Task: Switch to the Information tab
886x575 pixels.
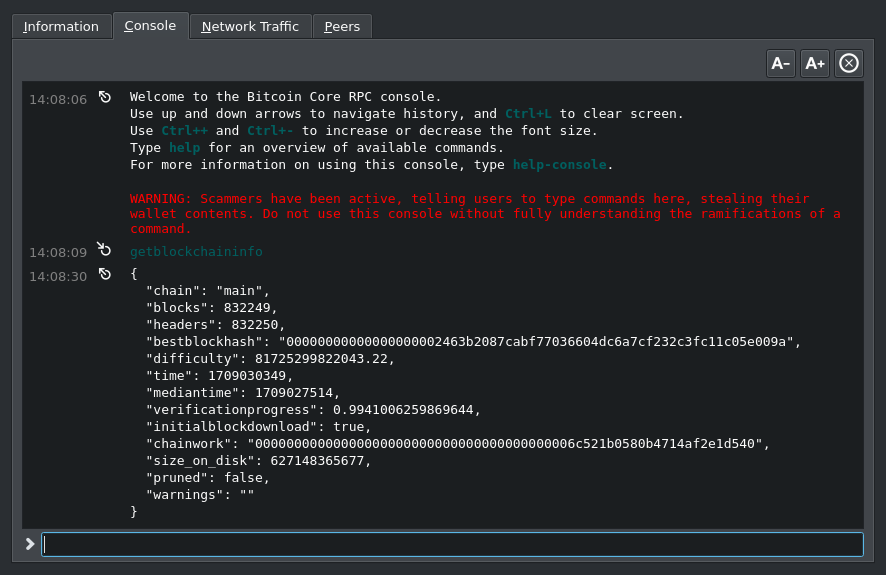Action: (61, 27)
